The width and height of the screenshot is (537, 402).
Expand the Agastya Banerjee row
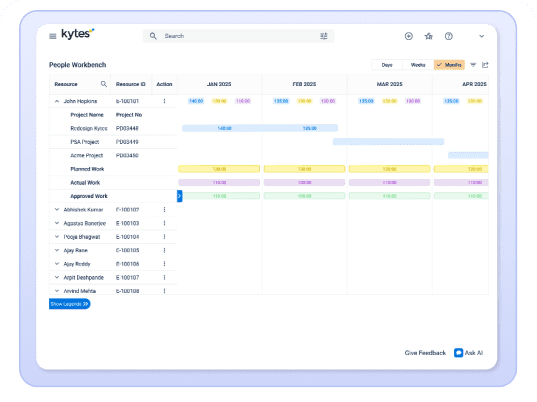(57, 223)
